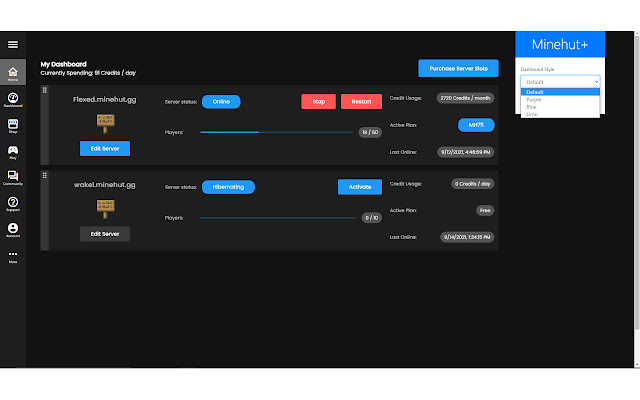
Task: Open the Support question-mark icon
Action: [x=13, y=204]
